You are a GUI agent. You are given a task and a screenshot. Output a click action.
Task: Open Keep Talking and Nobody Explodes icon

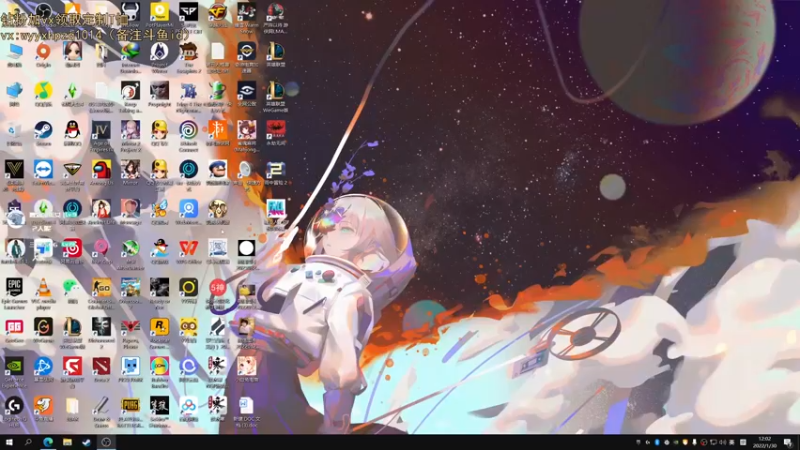click(130, 91)
